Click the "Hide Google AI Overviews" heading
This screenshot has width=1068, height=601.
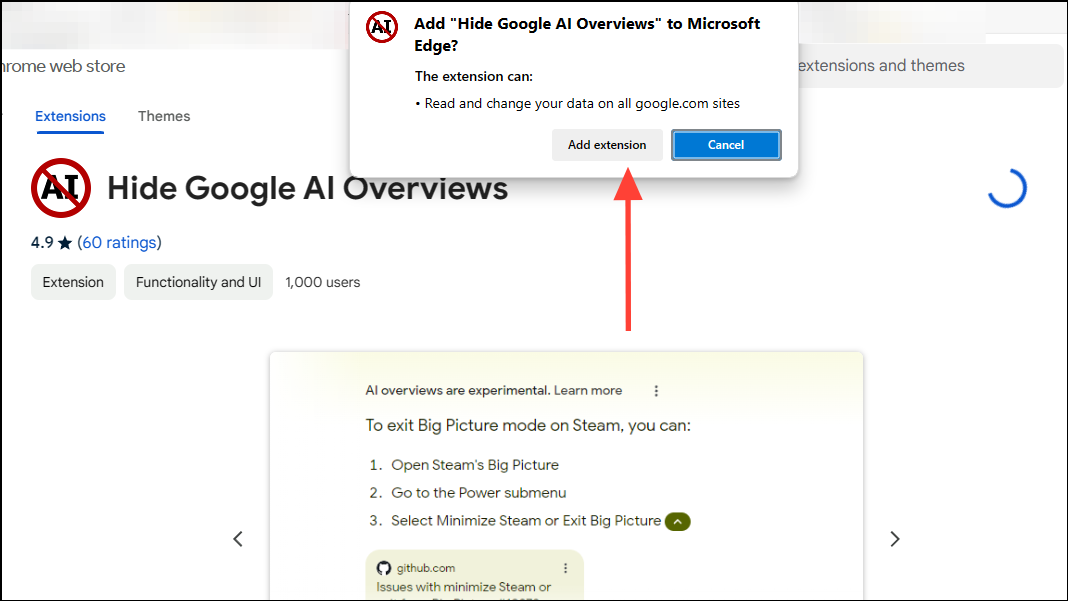(x=307, y=188)
